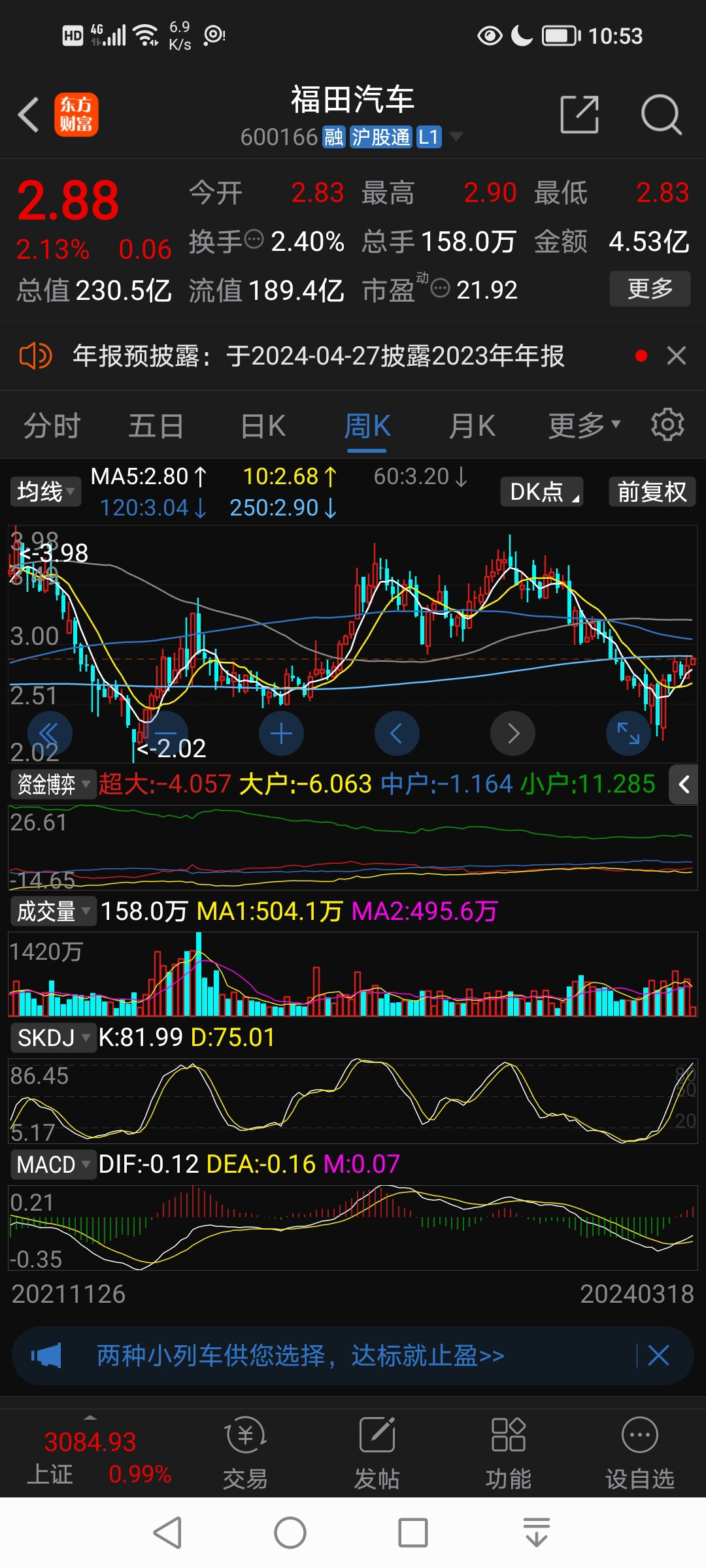
Task: Toggle the DK点 option
Action: pos(542,492)
